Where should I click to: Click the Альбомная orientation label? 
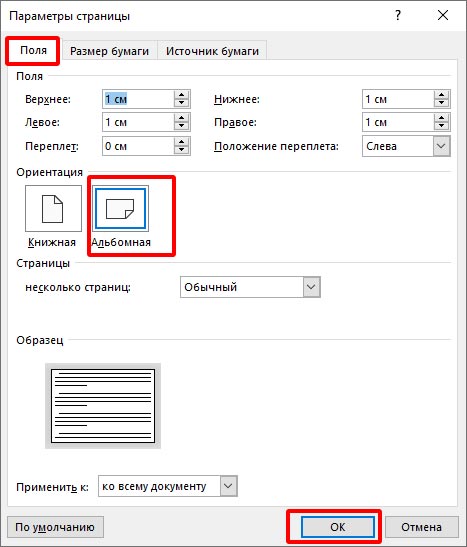(121, 242)
